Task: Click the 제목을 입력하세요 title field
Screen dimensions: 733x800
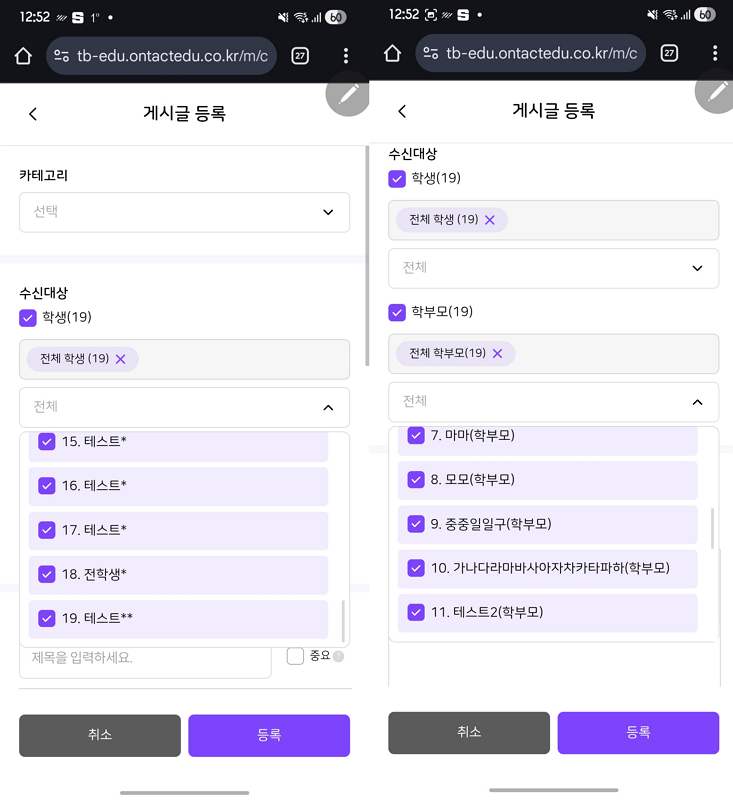Action: point(145,659)
